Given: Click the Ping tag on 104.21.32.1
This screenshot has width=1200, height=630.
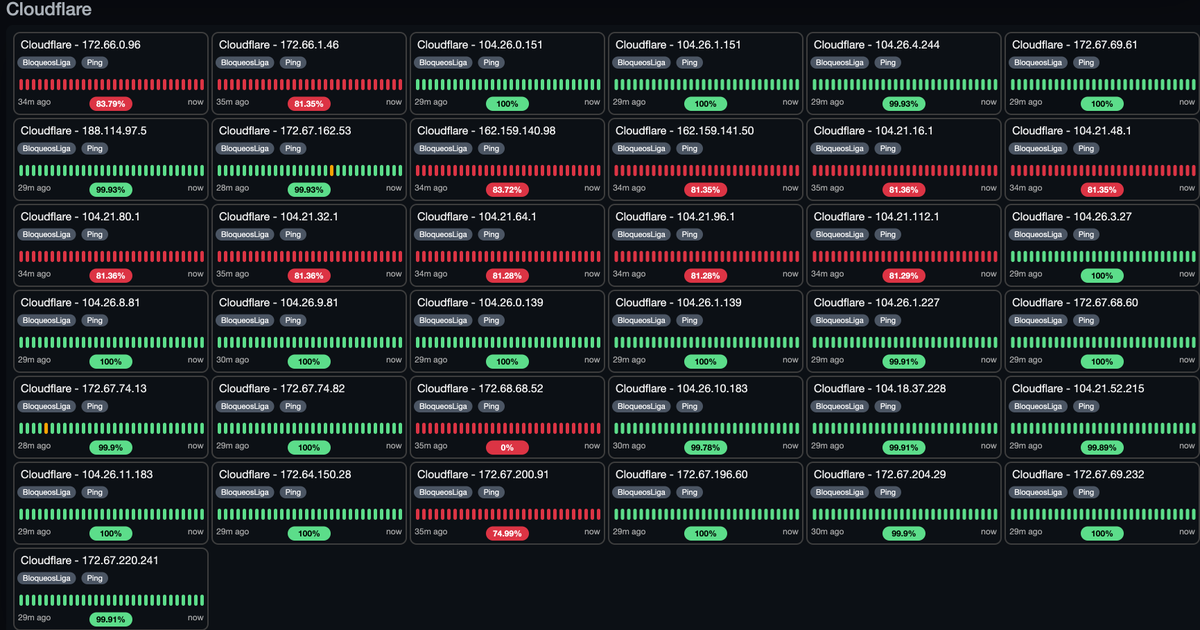Looking at the screenshot, I should coord(292,234).
